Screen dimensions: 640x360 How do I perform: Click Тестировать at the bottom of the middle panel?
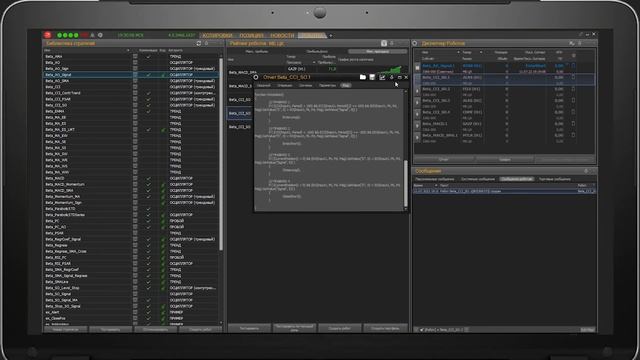[249, 328]
